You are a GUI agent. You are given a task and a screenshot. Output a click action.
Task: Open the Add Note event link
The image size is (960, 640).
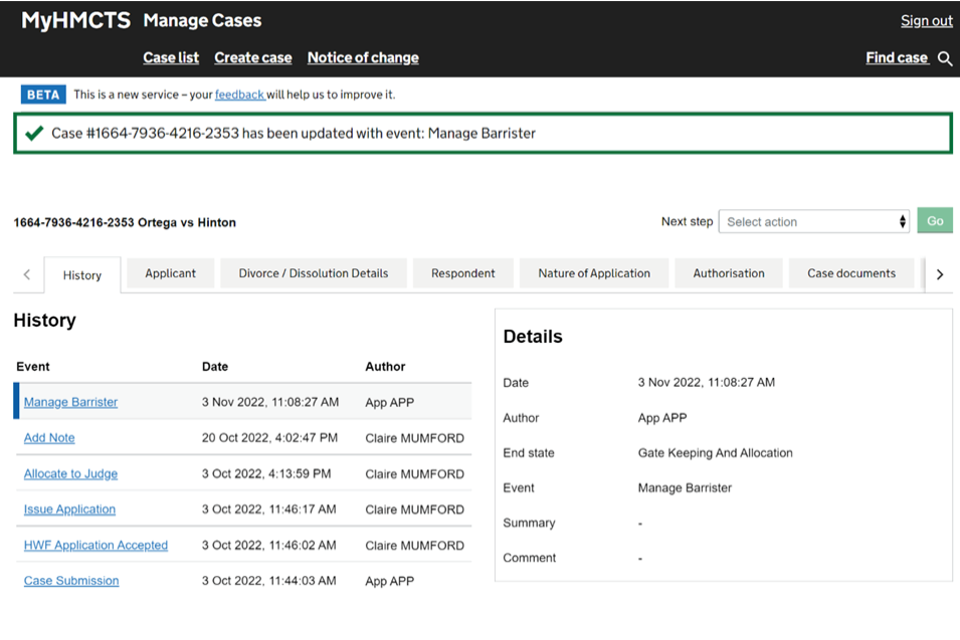[49, 438]
